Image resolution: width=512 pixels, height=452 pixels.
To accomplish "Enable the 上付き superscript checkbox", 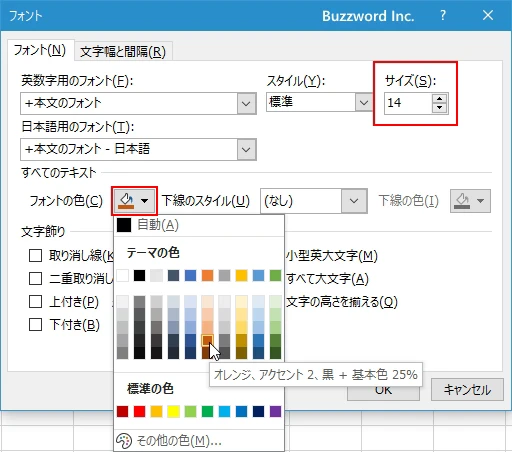I will tap(35, 302).
